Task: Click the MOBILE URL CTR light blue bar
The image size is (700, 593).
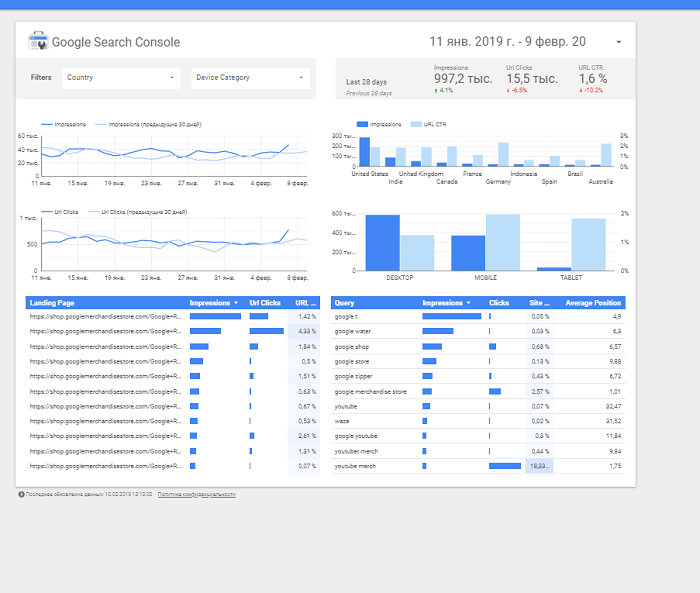Action: point(503,241)
